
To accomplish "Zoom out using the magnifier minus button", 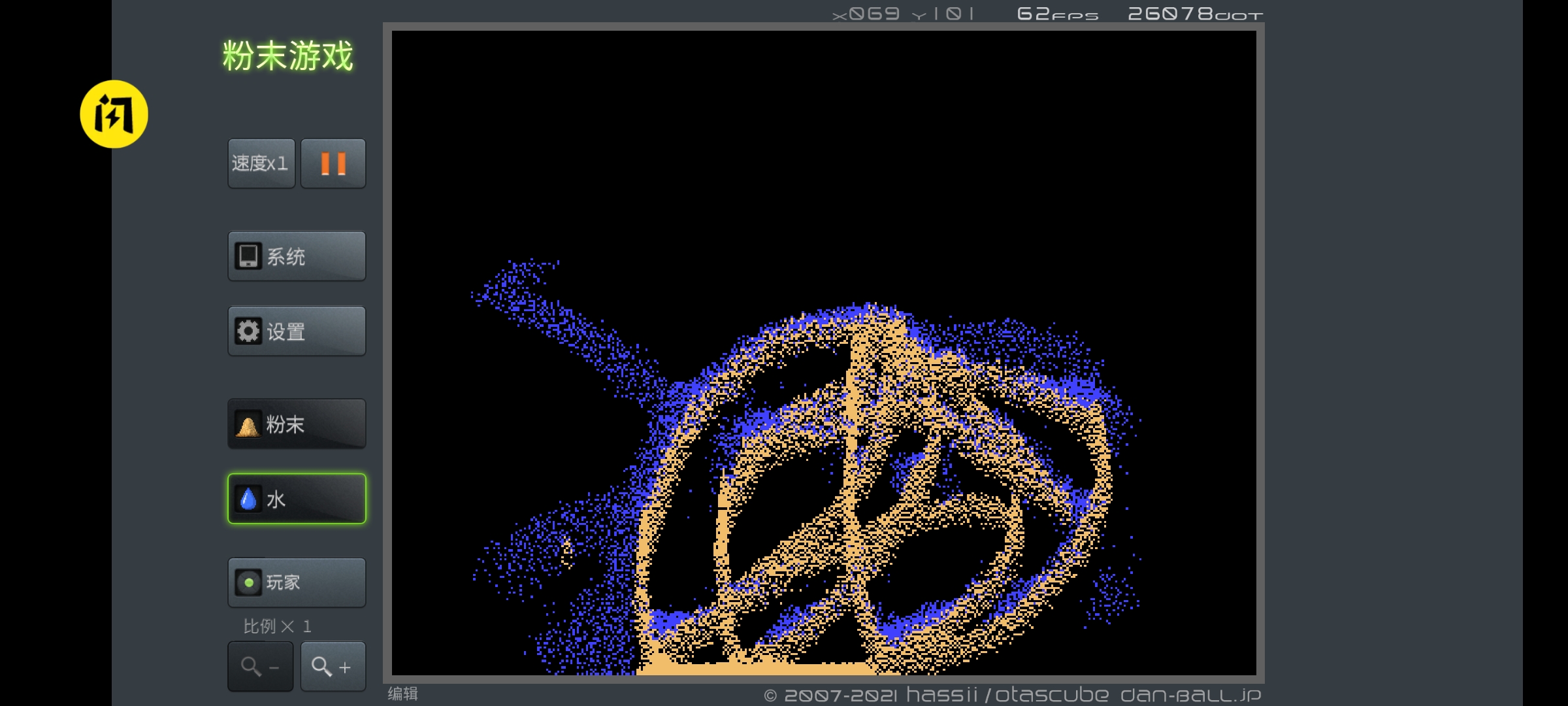I will [x=260, y=666].
